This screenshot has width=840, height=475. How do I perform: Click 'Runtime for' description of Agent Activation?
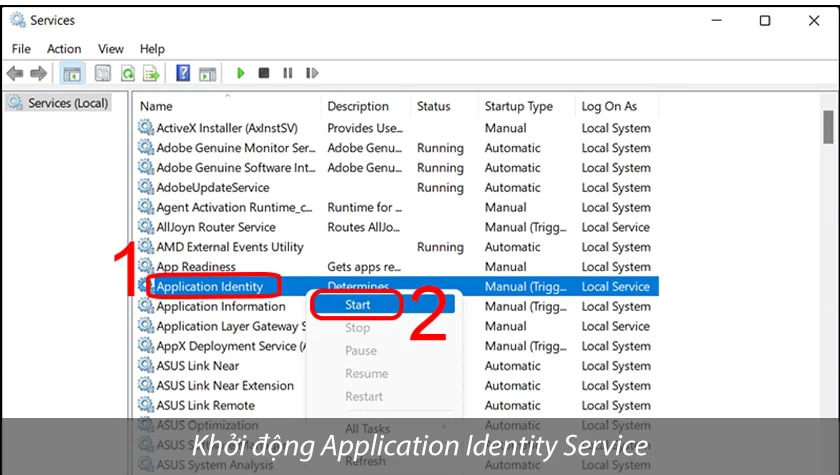pyautogui.click(x=364, y=207)
